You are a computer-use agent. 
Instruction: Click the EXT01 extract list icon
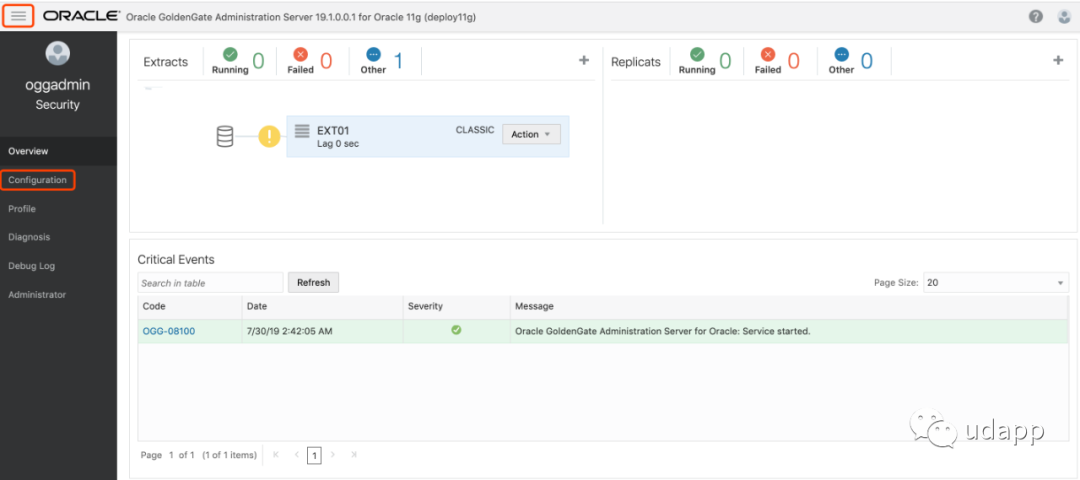(302, 132)
